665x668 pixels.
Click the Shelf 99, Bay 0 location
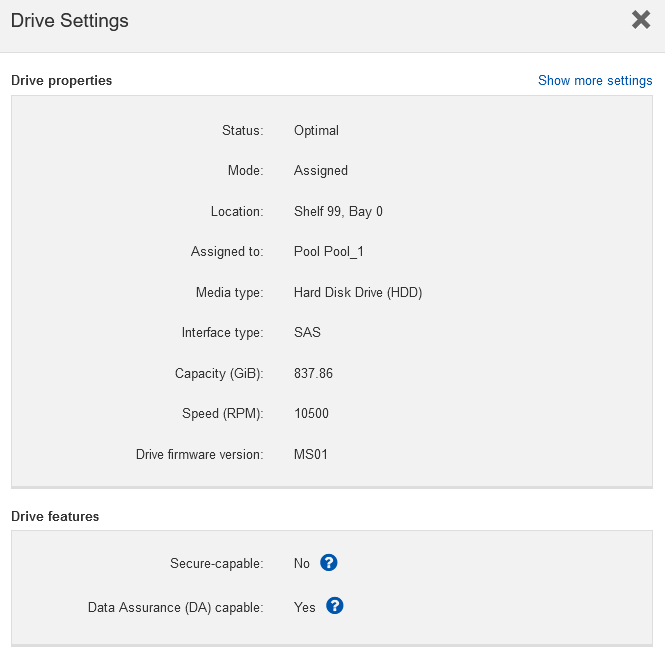338,212
